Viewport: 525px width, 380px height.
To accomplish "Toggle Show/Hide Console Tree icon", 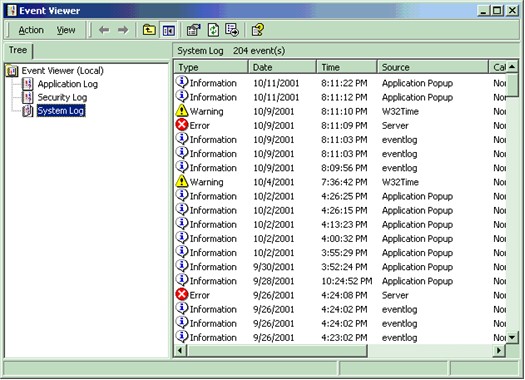I will (169, 30).
